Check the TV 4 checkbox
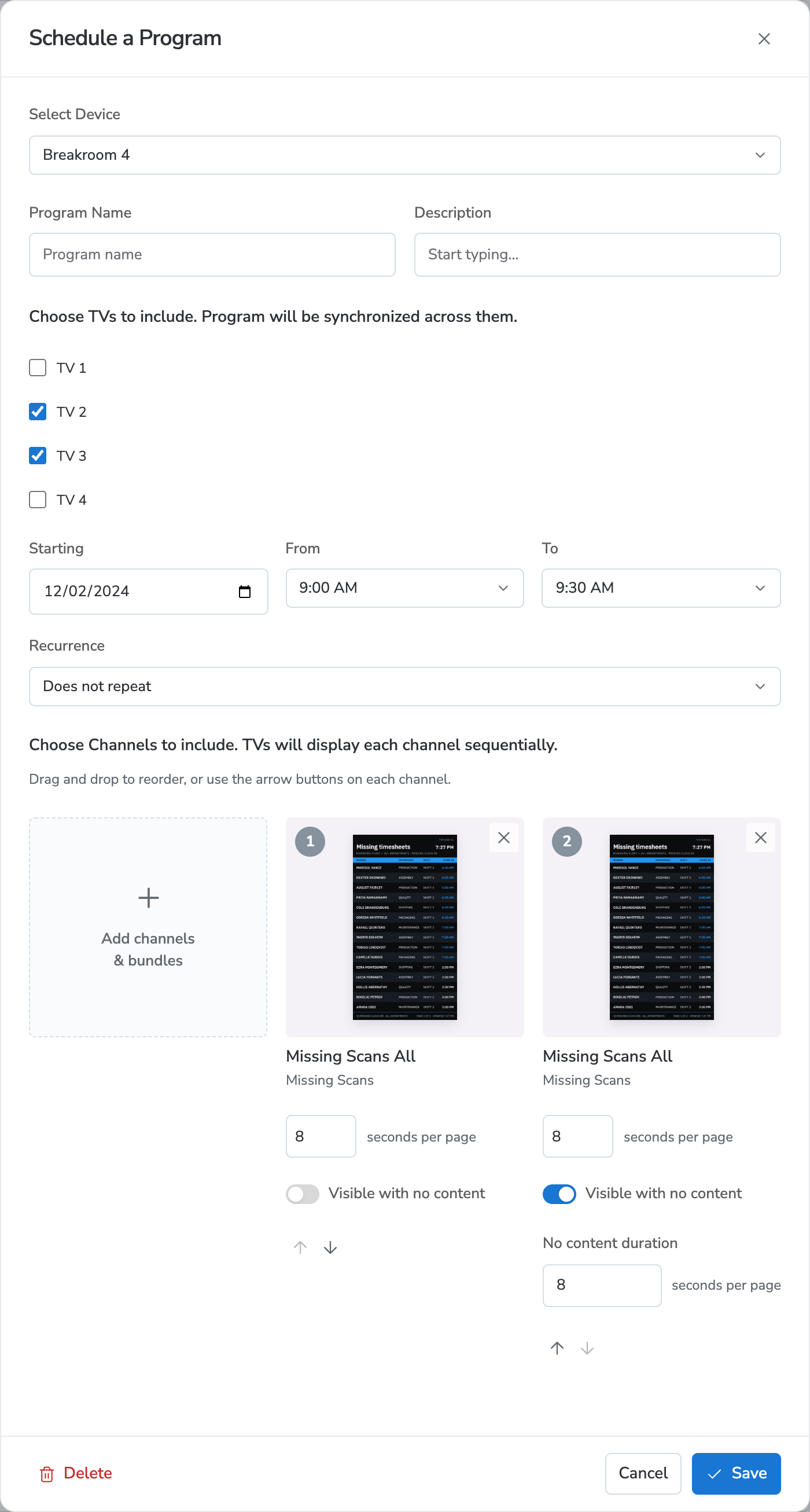This screenshot has width=810, height=1512. point(38,500)
